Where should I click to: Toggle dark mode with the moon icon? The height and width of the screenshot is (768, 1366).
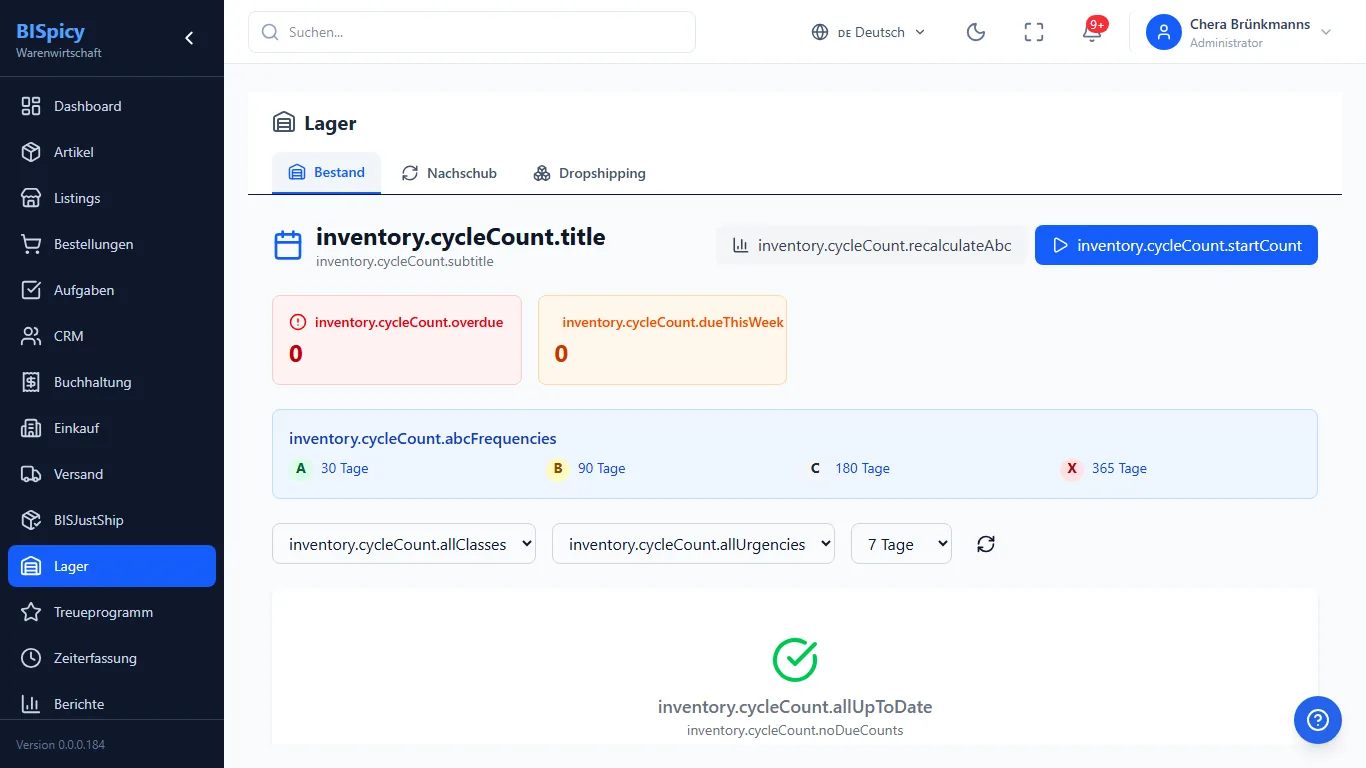tap(976, 32)
